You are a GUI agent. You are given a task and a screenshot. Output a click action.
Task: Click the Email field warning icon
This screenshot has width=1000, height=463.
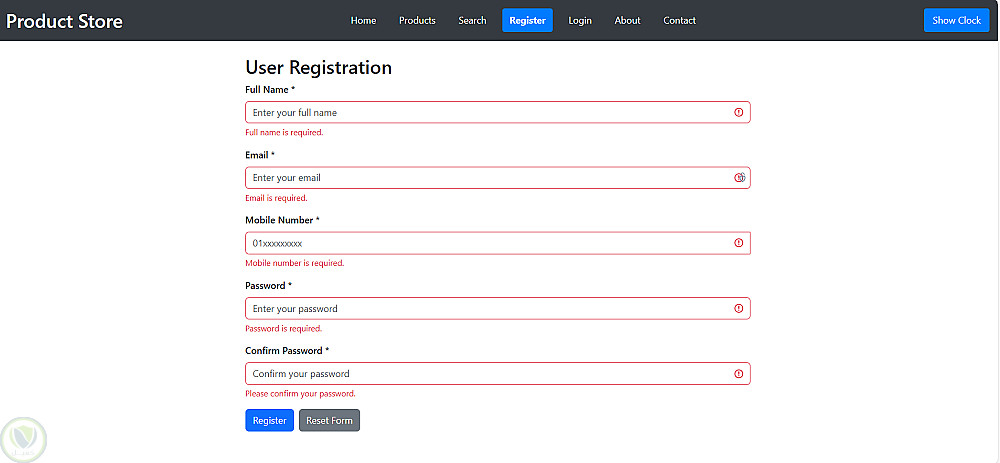[x=740, y=178]
